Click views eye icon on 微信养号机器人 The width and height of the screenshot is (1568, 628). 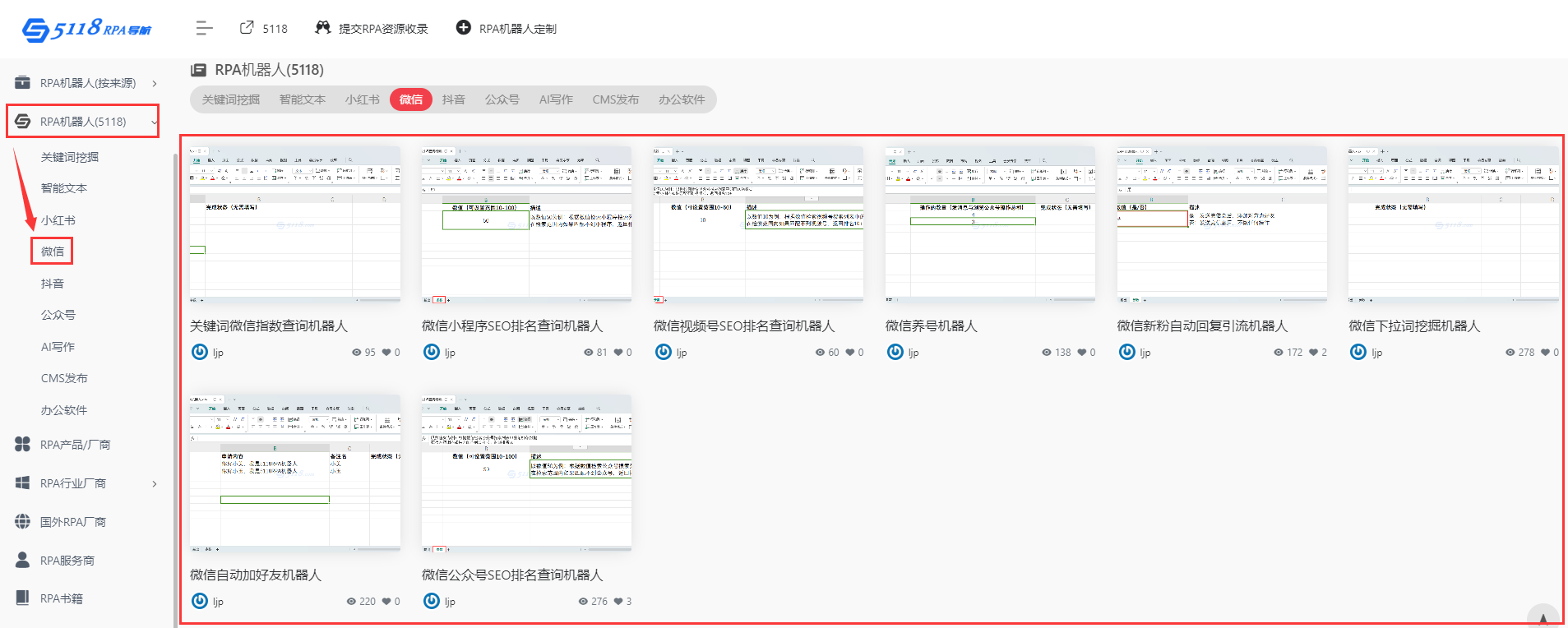(x=1047, y=353)
